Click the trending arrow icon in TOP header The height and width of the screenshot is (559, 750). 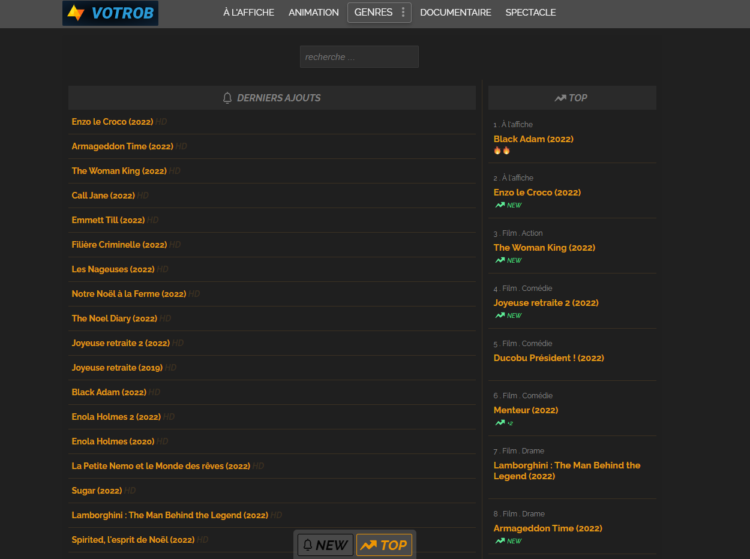(x=560, y=98)
